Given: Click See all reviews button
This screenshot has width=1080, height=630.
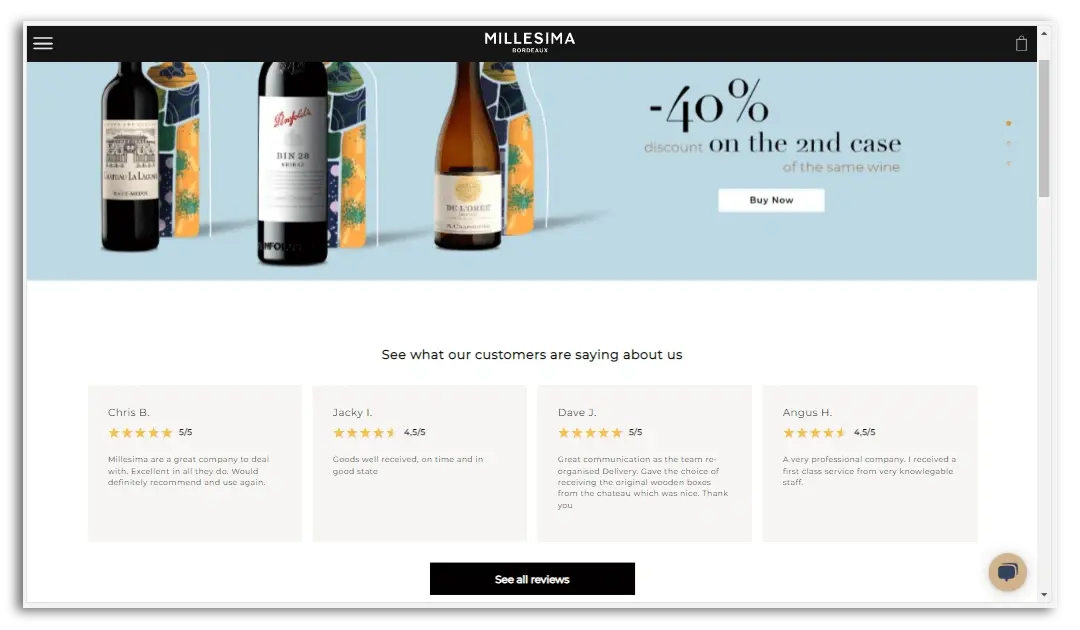Looking at the screenshot, I should coord(532,579).
